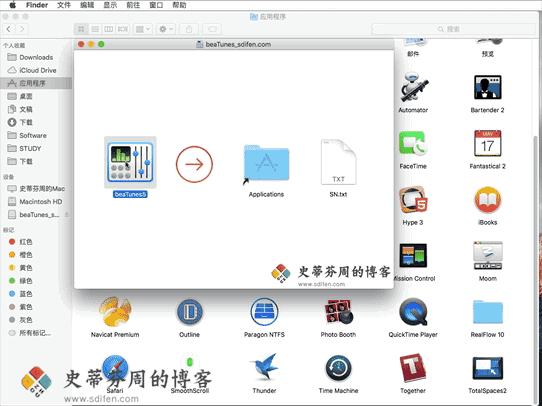Open the arrange-by dropdown in toolbar
The image size is (542, 406).
(x=143, y=29)
